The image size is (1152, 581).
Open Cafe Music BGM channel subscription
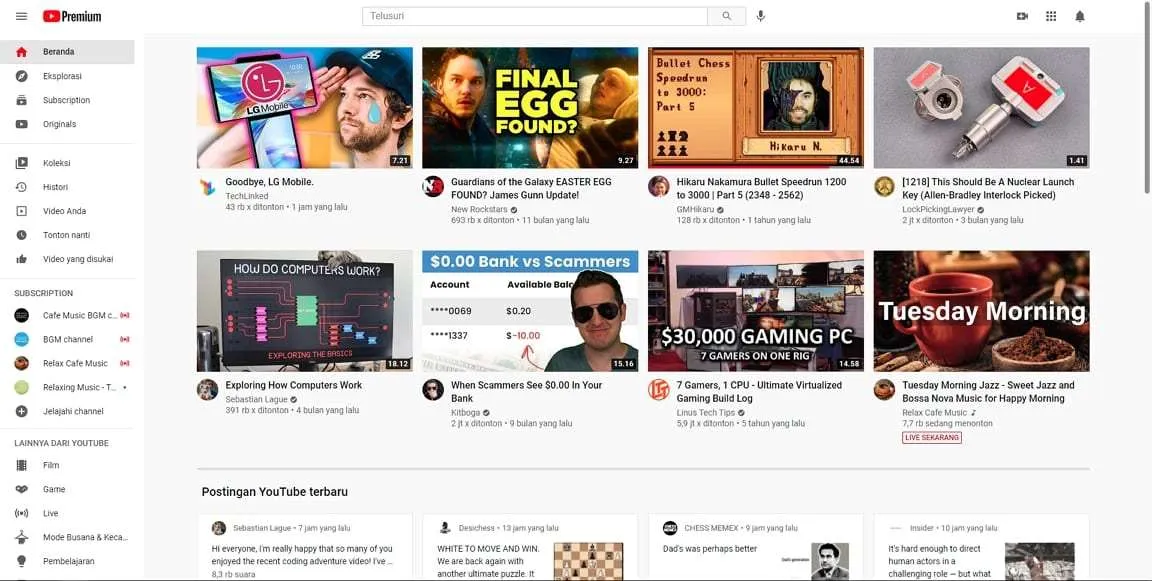pyautogui.click(x=73, y=315)
